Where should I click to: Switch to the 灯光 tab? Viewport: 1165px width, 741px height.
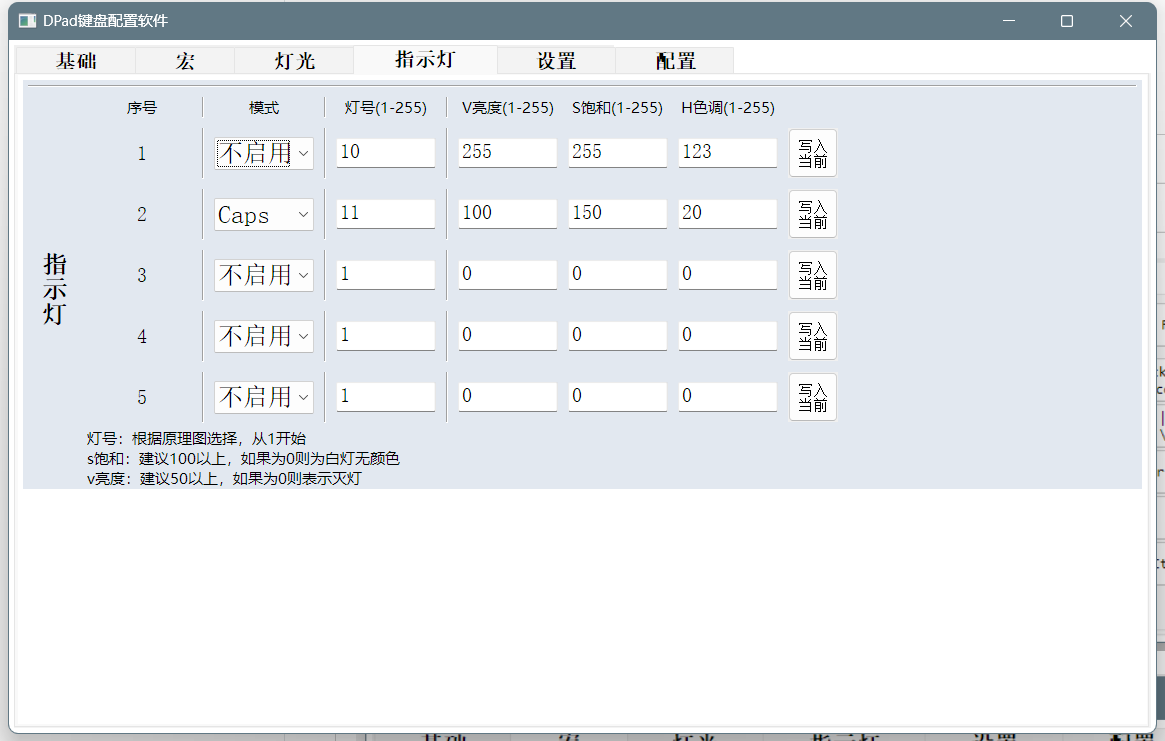click(x=294, y=60)
